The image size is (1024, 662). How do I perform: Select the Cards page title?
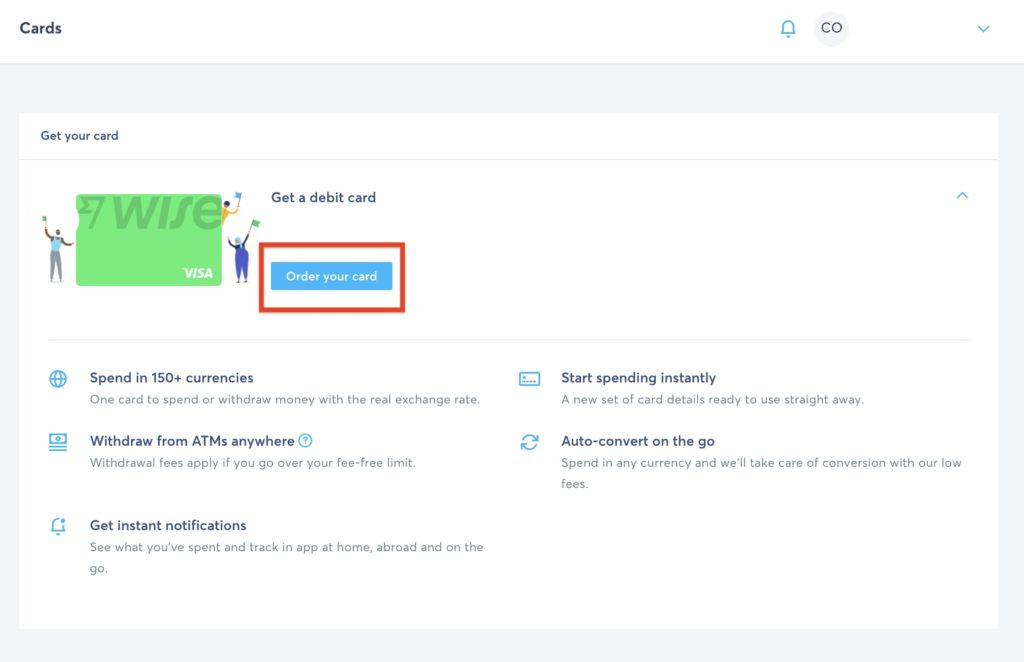point(41,28)
